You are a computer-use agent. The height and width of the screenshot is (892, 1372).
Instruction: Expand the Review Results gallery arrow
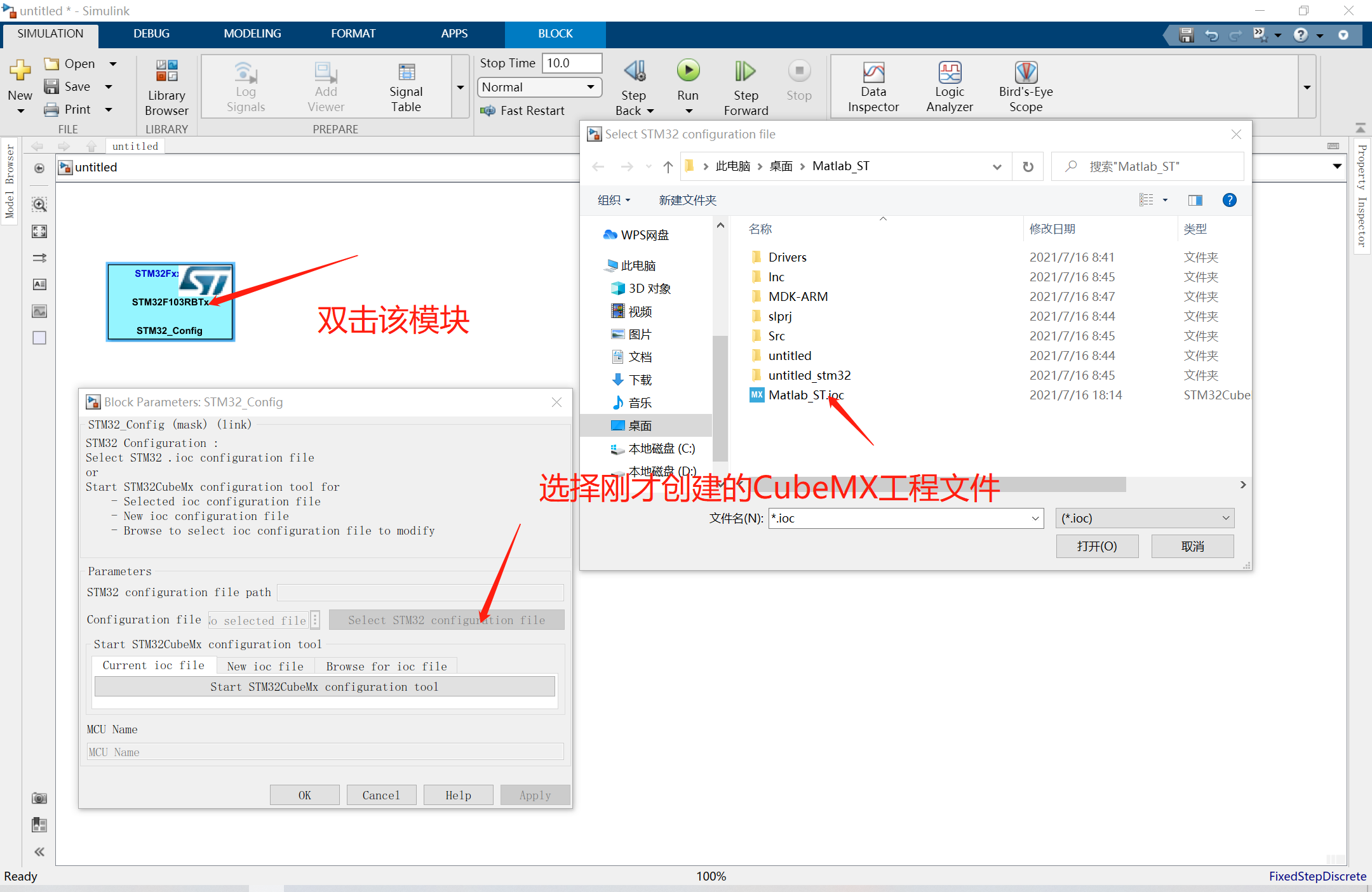click(1307, 87)
